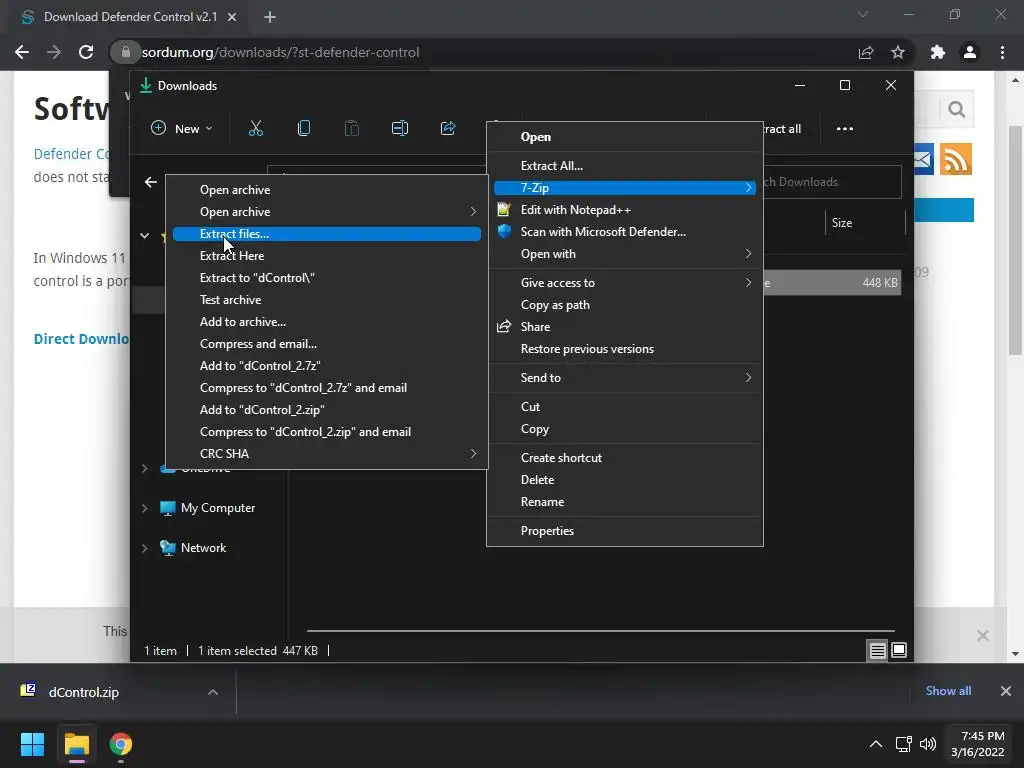This screenshot has height=768, width=1024.
Task: Click the back arrow in Downloads window
Action: point(151,182)
